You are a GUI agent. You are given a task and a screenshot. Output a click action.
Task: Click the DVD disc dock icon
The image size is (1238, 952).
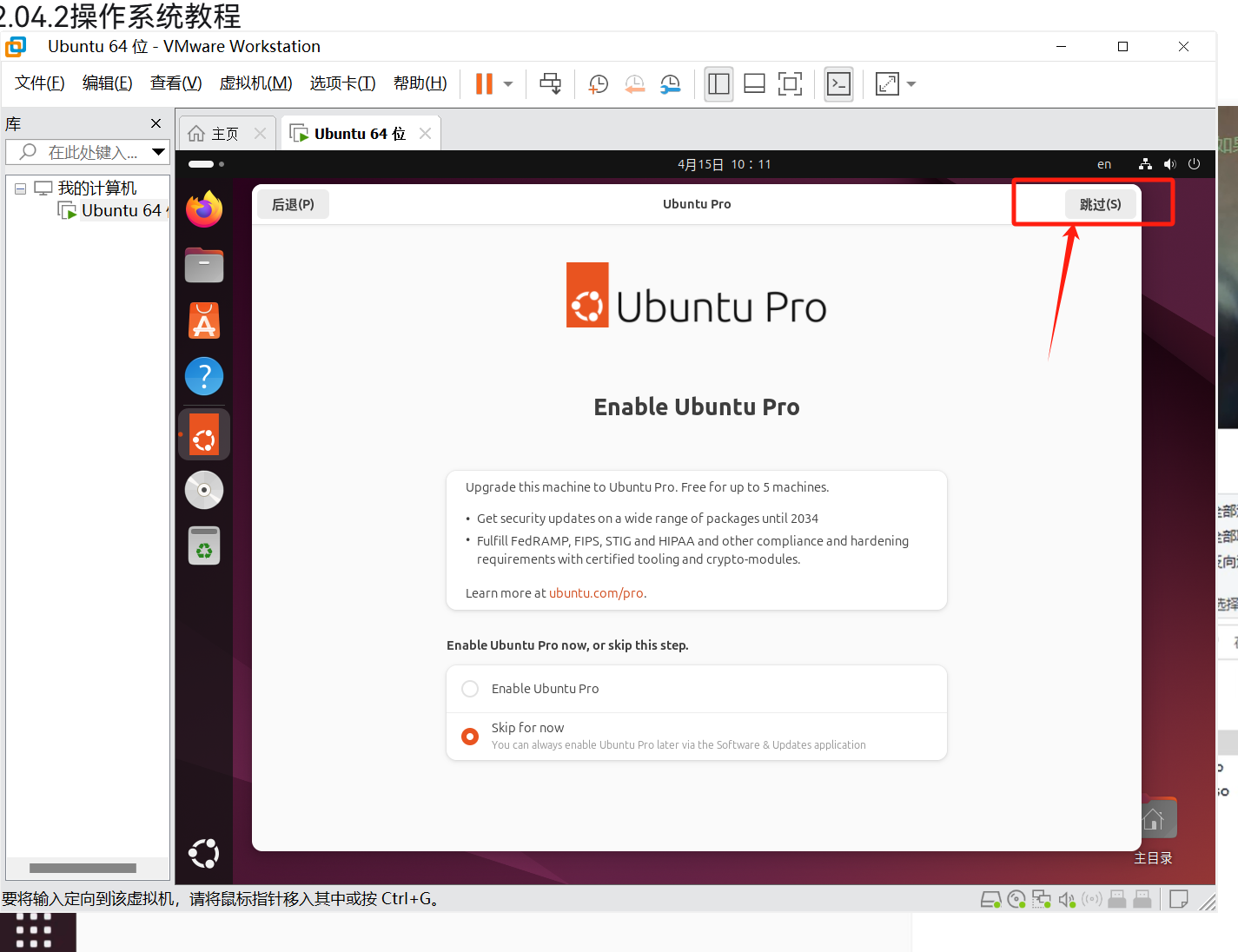(204, 490)
